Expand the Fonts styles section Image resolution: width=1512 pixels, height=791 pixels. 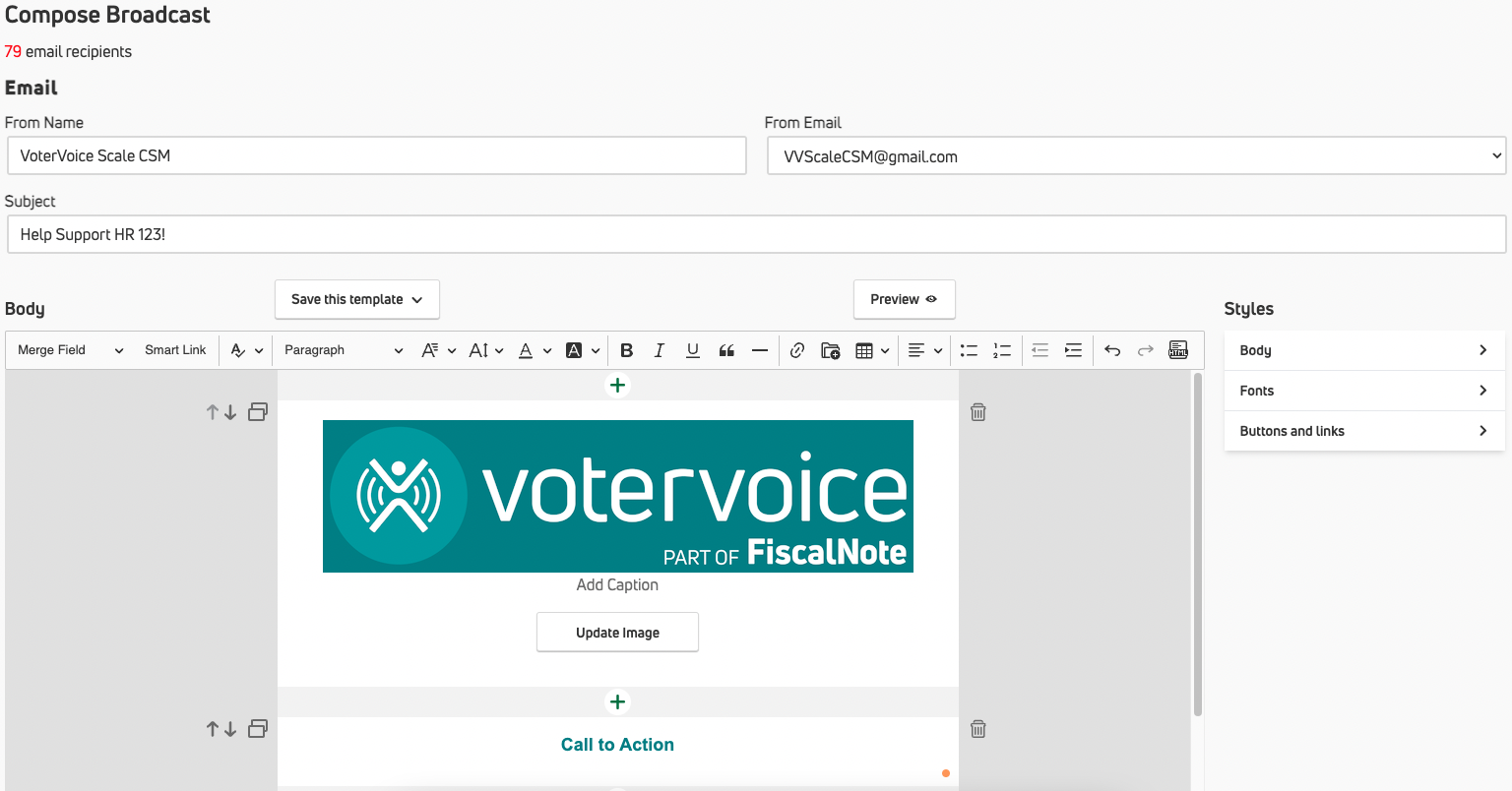pyautogui.click(x=1364, y=391)
